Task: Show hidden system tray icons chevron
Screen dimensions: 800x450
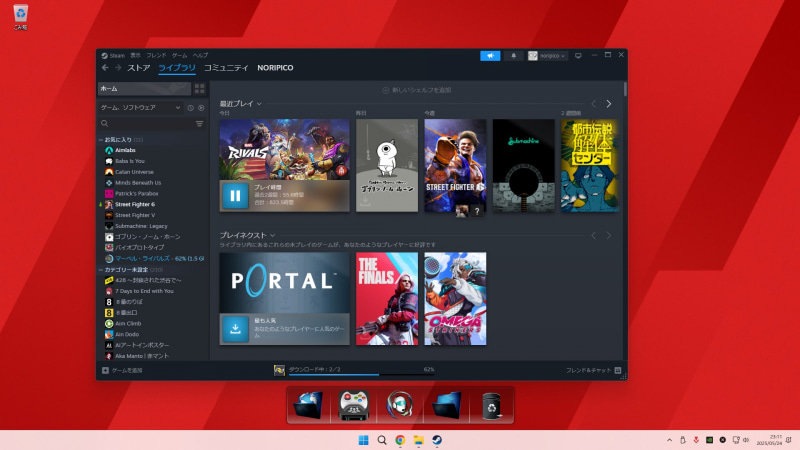Action: click(x=669, y=440)
